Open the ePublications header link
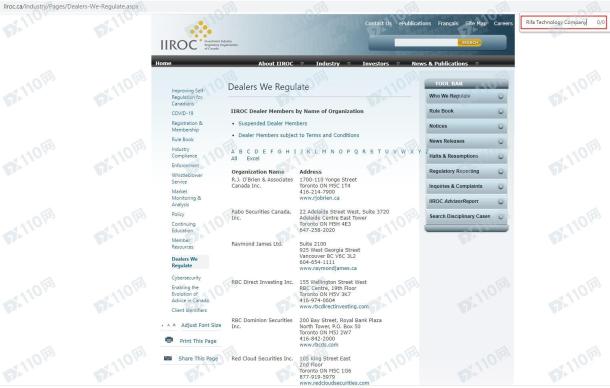 pyautogui.click(x=415, y=23)
